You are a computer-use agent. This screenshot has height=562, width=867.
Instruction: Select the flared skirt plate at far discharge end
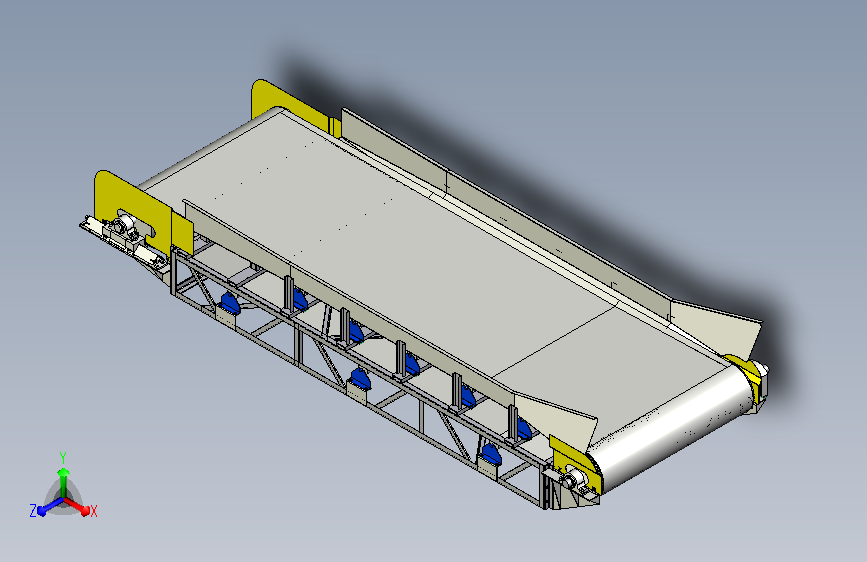click(x=719, y=327)
